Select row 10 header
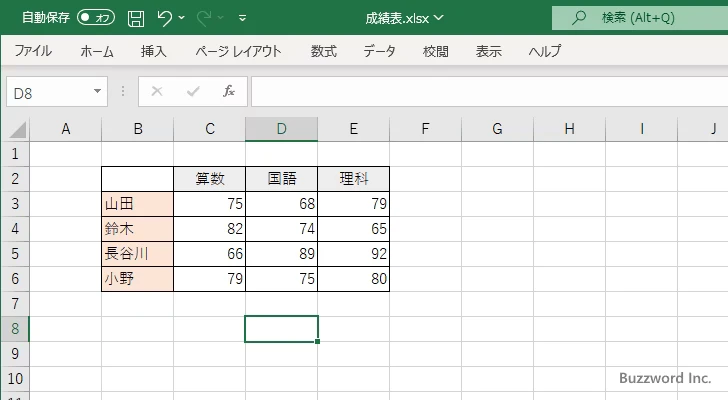 pos(15,379)
